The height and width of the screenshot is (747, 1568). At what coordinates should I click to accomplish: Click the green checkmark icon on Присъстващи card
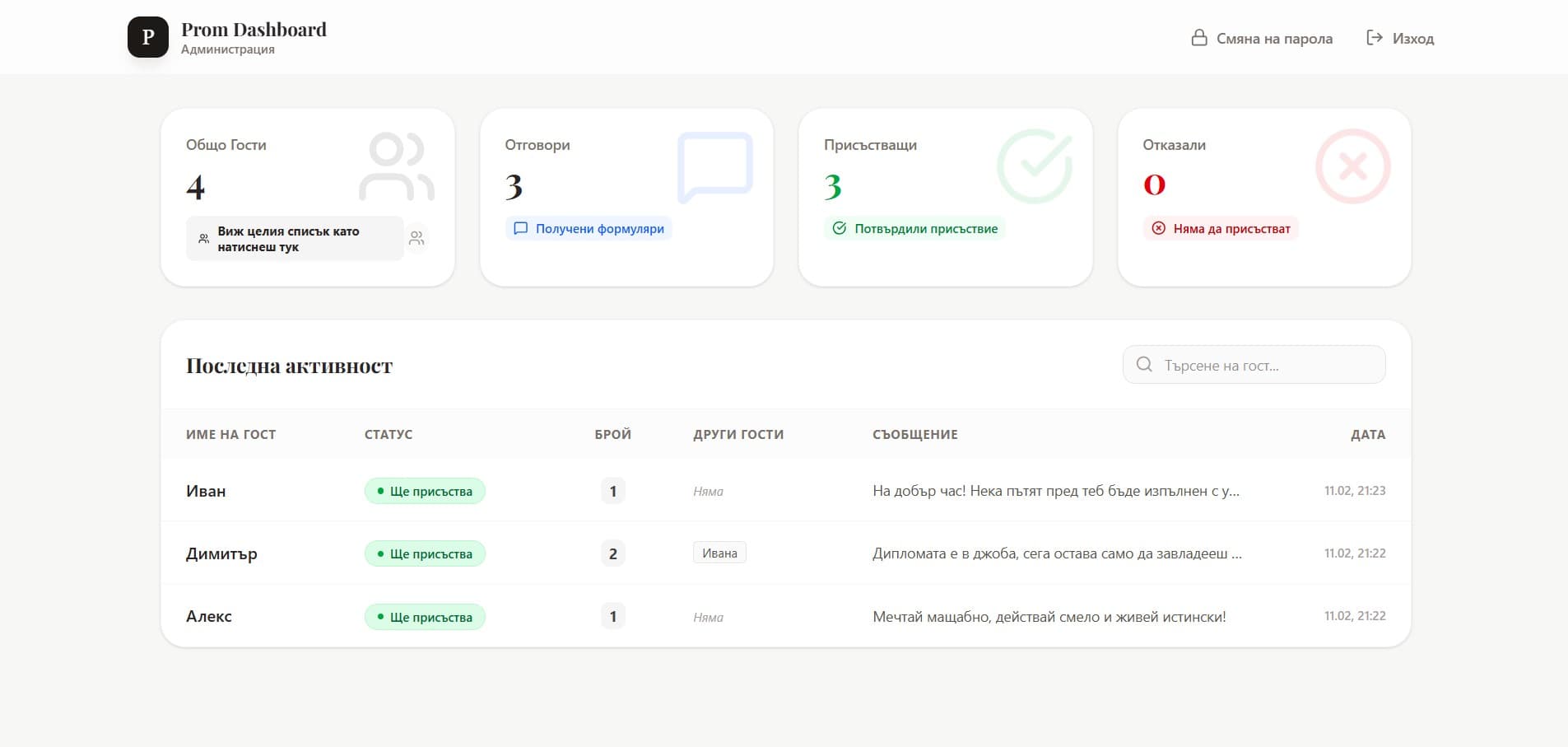click(1035, 166)
